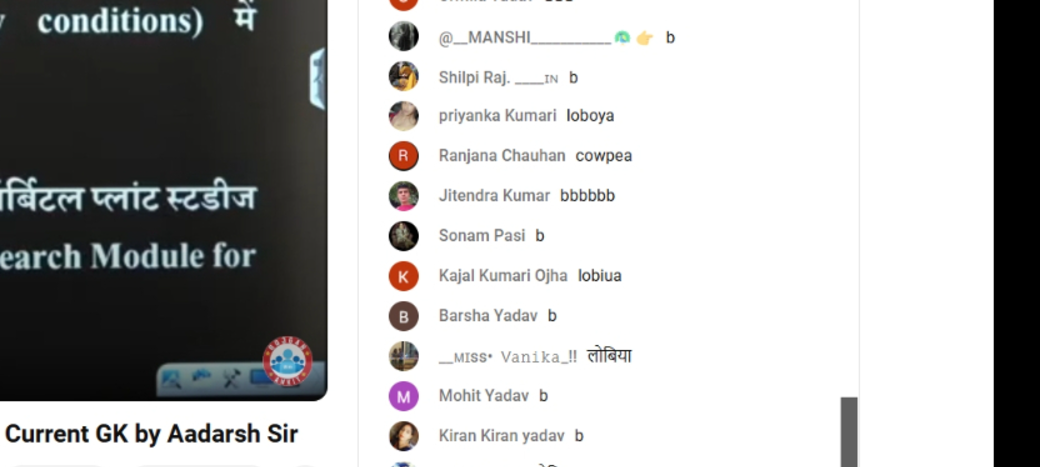Select Shilpi Raj's chat username
Viewport: 1040px width, 467px height.
pos(498,78)
